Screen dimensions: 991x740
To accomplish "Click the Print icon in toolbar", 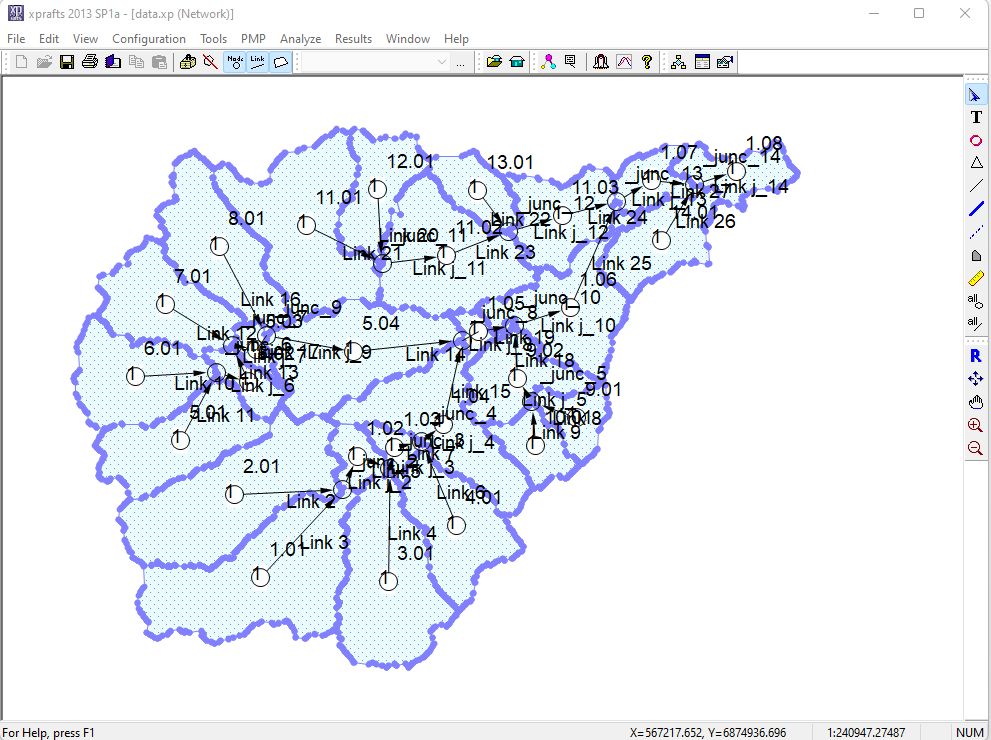I will click(90, 62).
